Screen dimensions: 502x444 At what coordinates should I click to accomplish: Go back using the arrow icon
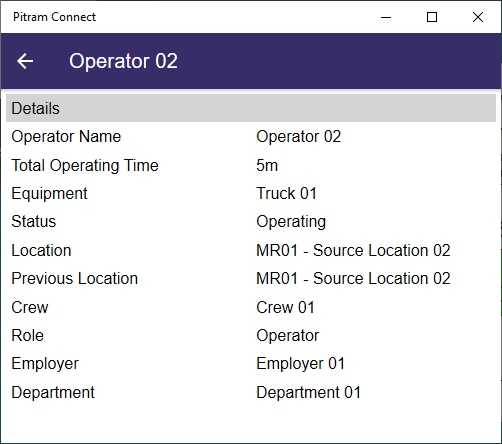25,61
